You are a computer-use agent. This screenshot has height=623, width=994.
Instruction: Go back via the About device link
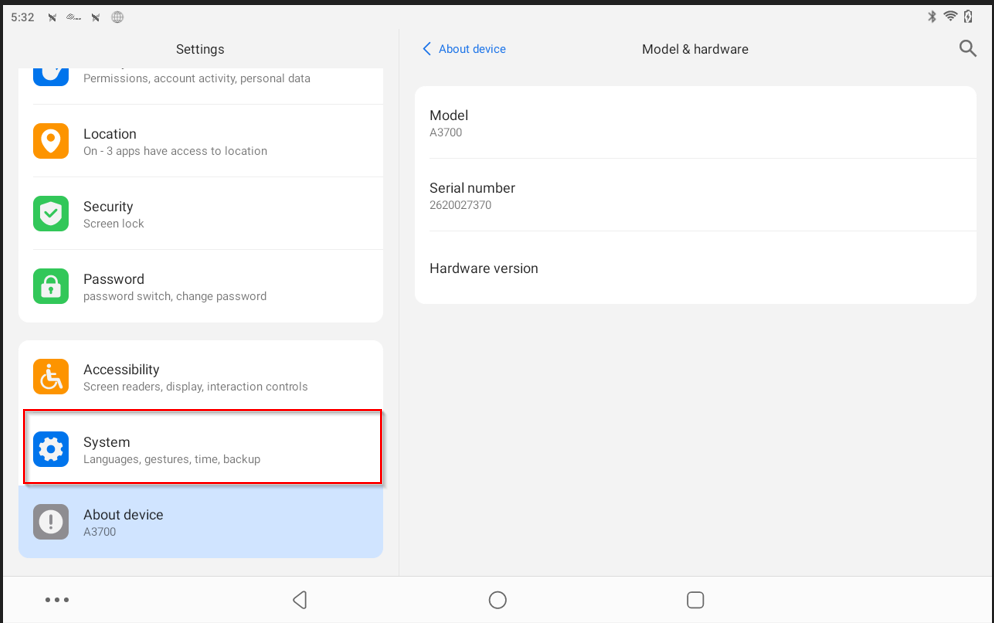pos(464,49)
